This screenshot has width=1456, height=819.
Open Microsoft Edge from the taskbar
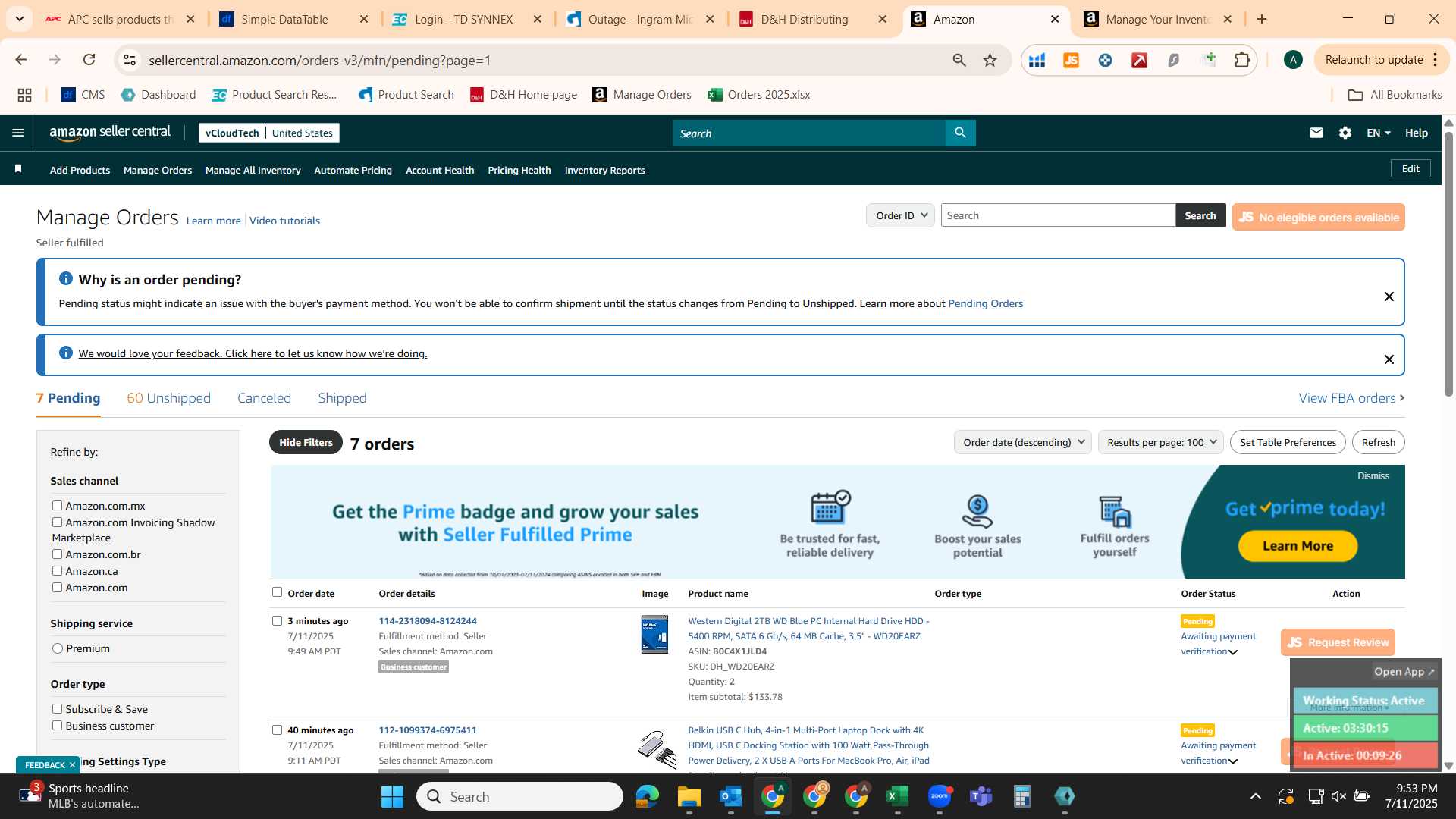tap(648, 796)
